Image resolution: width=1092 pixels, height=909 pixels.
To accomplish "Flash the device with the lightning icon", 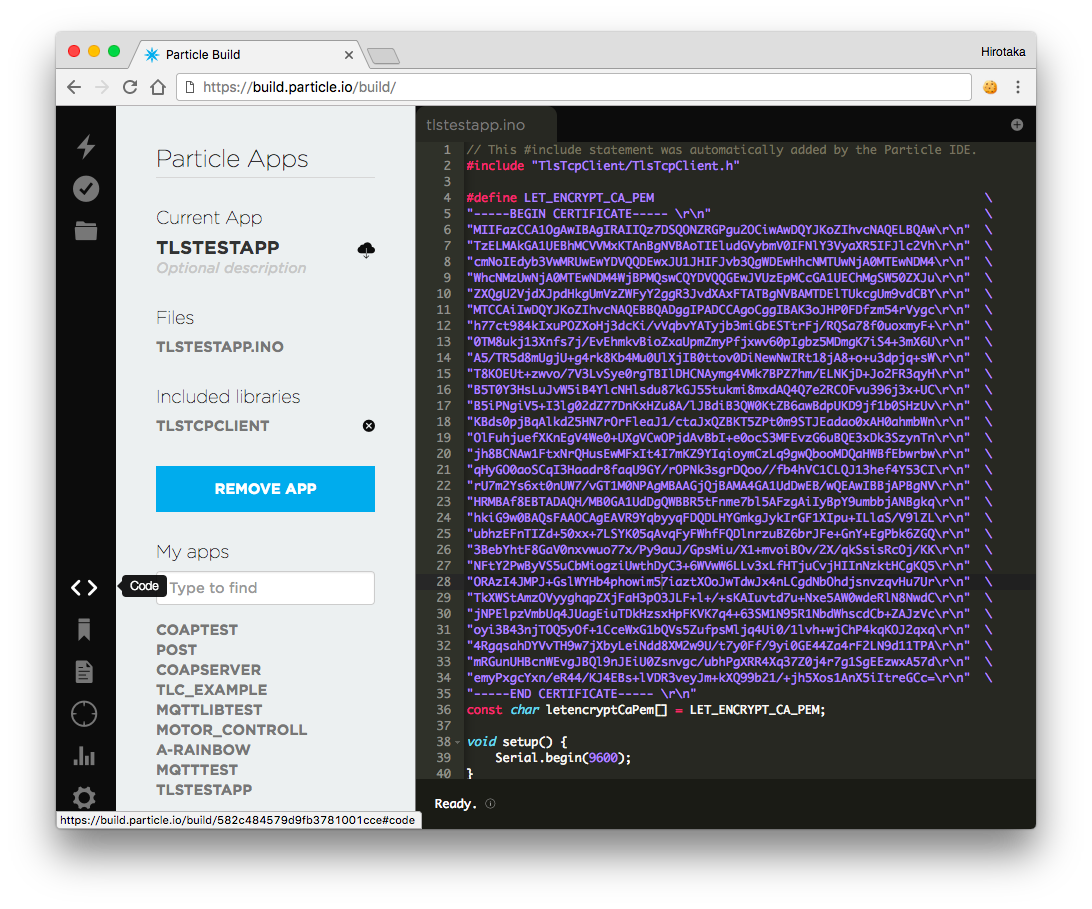I will tap(86, 146).
